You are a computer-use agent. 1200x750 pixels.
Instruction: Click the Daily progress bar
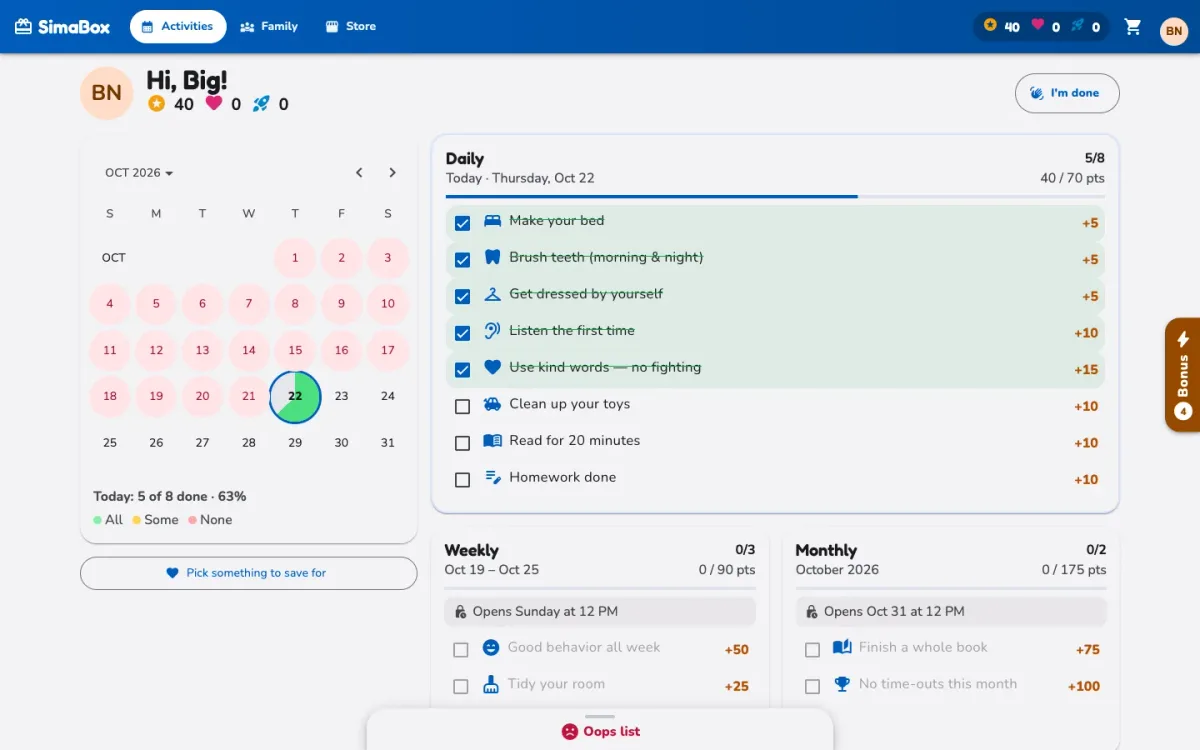pos(776,196)
